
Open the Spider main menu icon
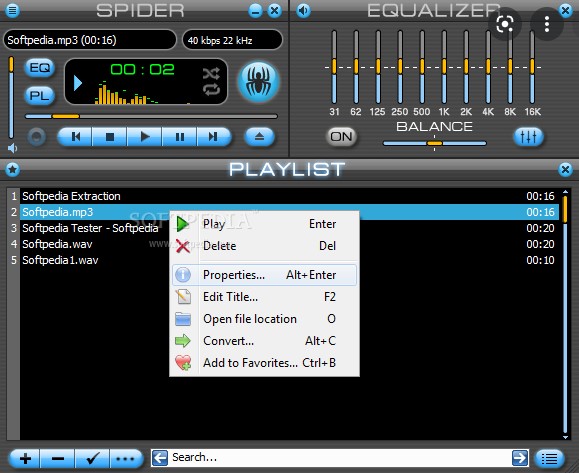point(12,10)
